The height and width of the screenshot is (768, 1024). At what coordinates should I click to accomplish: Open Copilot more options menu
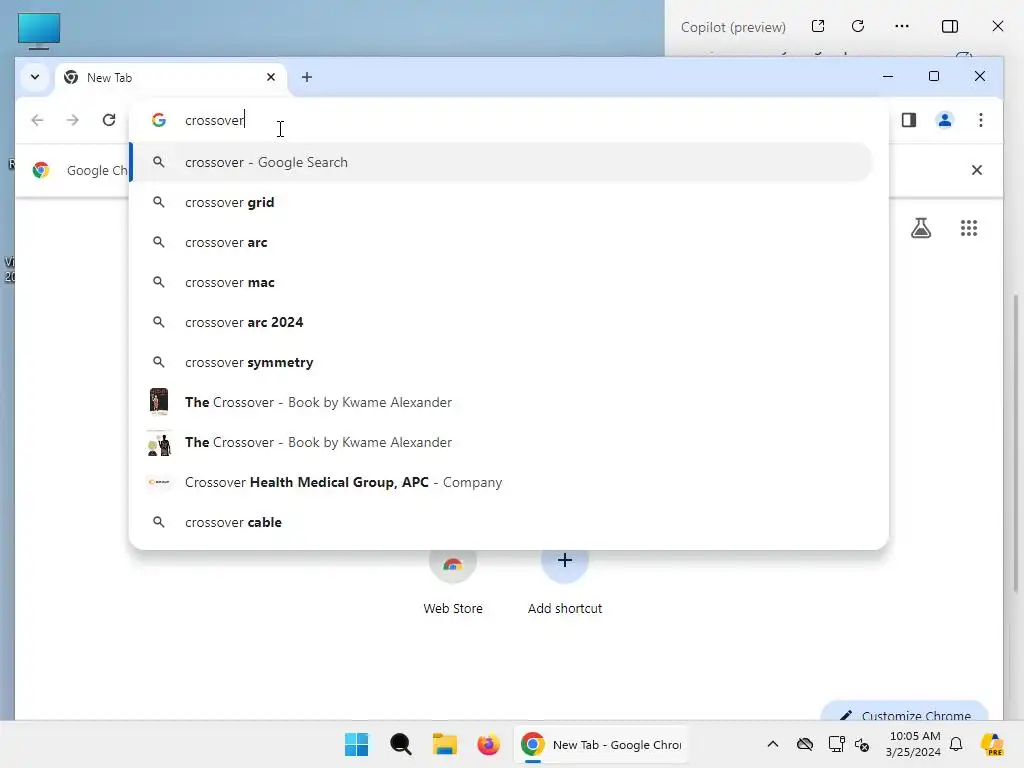(x=902, y=26)
